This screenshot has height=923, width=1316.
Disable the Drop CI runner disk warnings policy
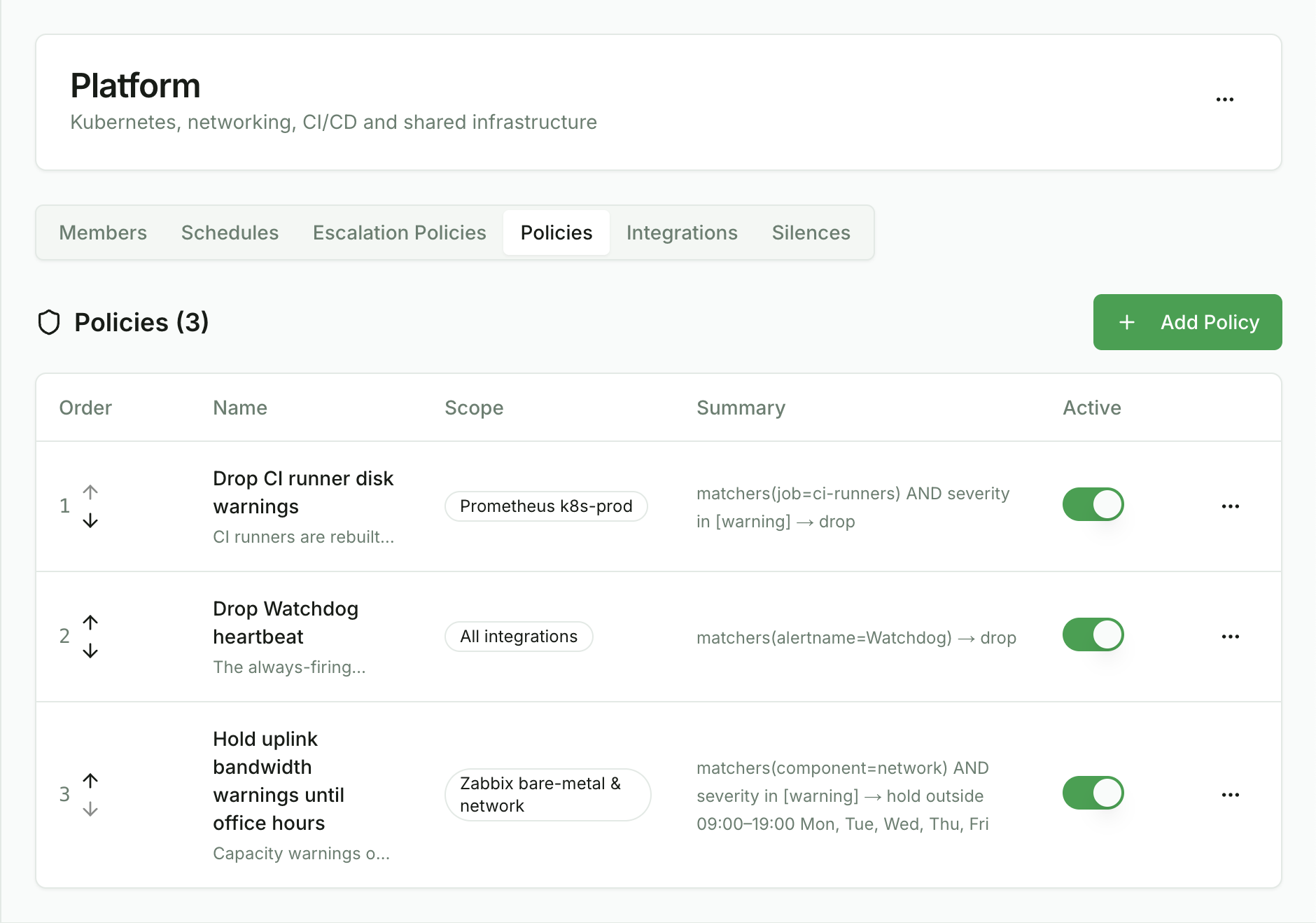[1093, 504]
